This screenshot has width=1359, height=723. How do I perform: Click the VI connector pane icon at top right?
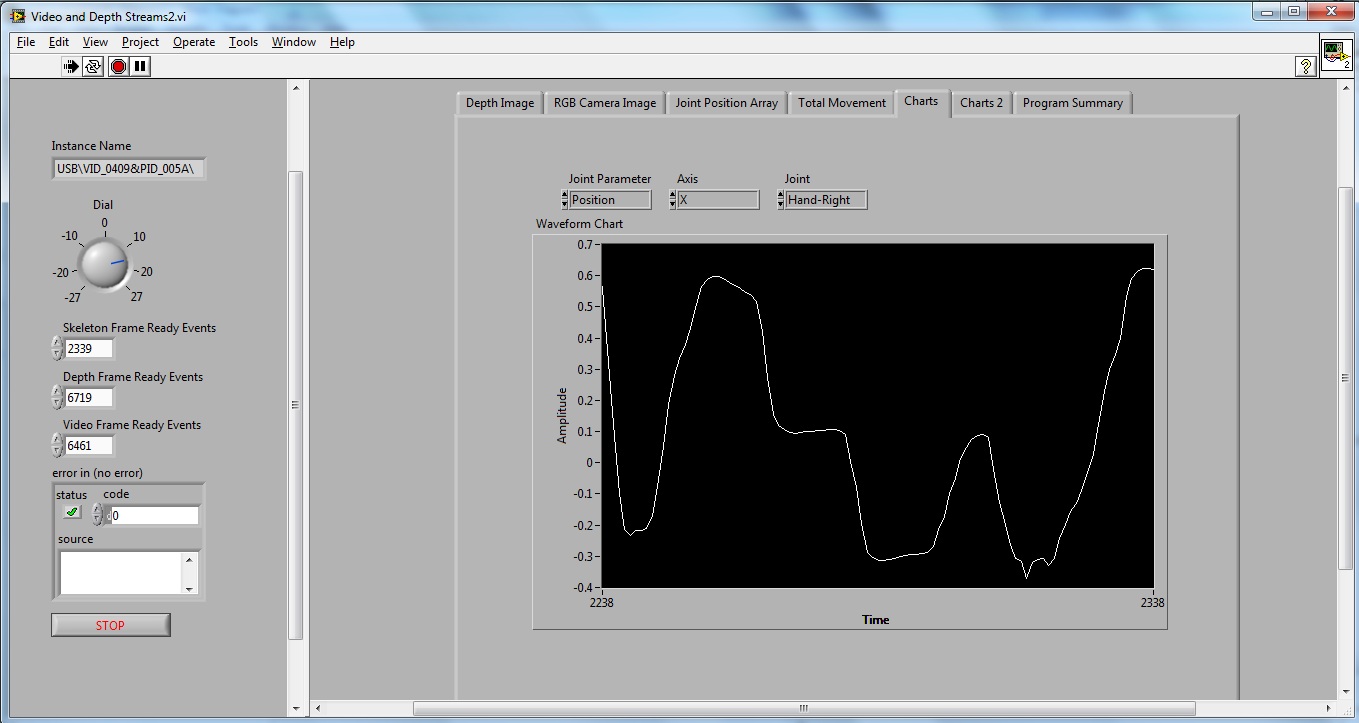point(1336,54)
